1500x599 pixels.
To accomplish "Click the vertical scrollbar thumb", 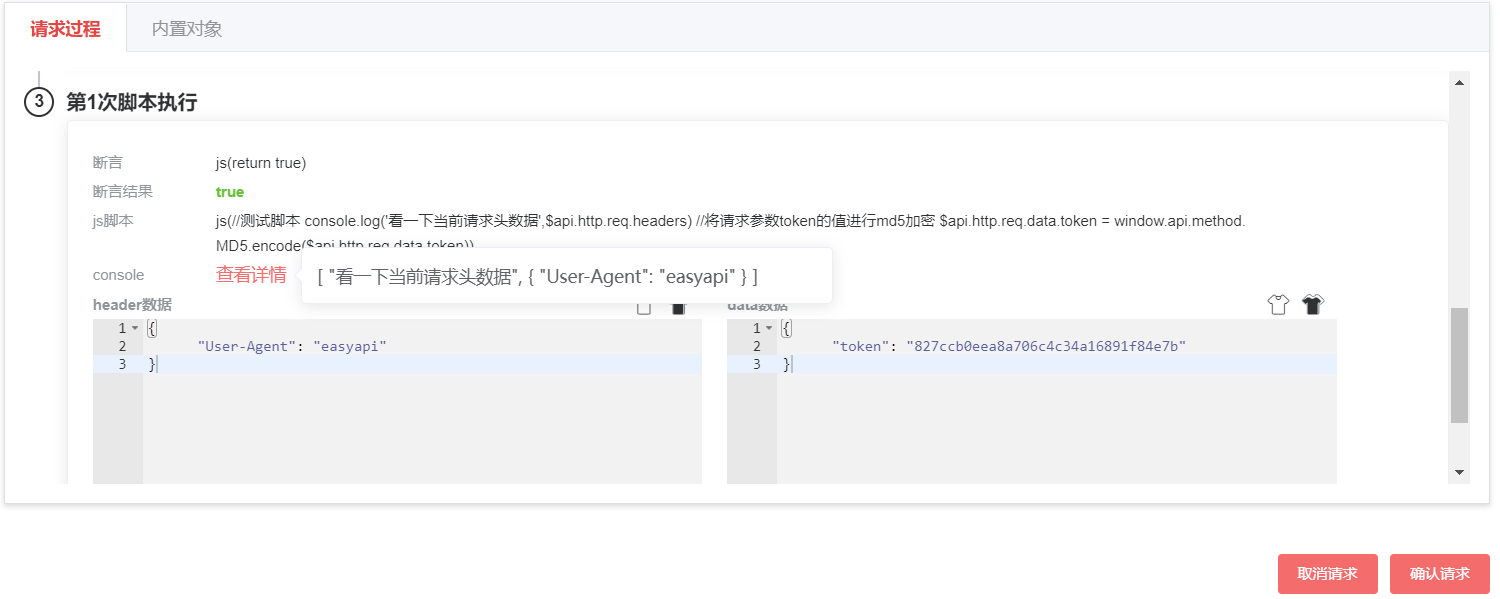I will pos(1459,365).
